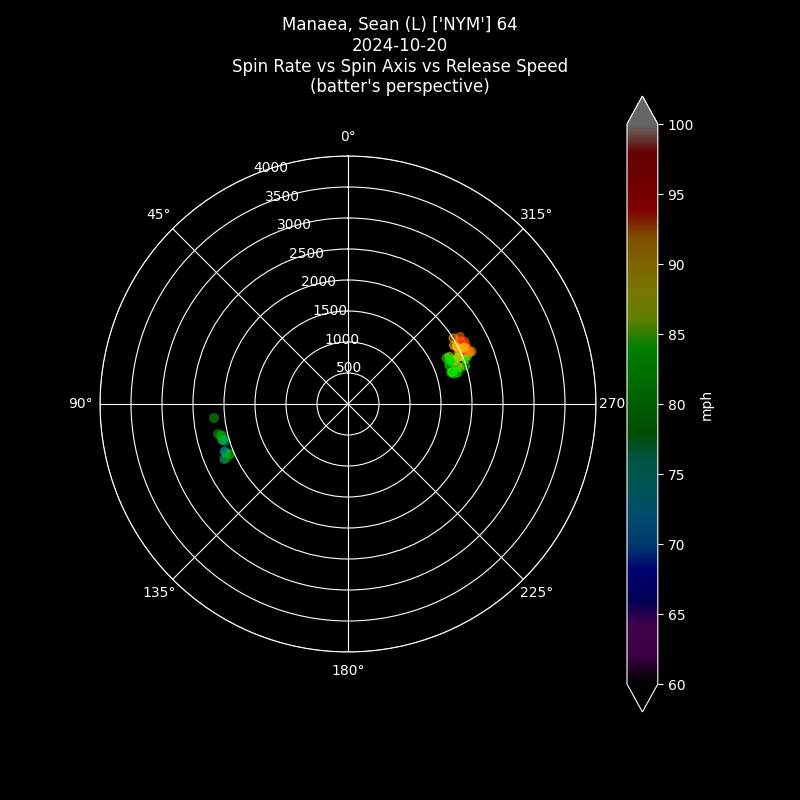
Task: Click the 225° angle label
Action: point(536,592)
